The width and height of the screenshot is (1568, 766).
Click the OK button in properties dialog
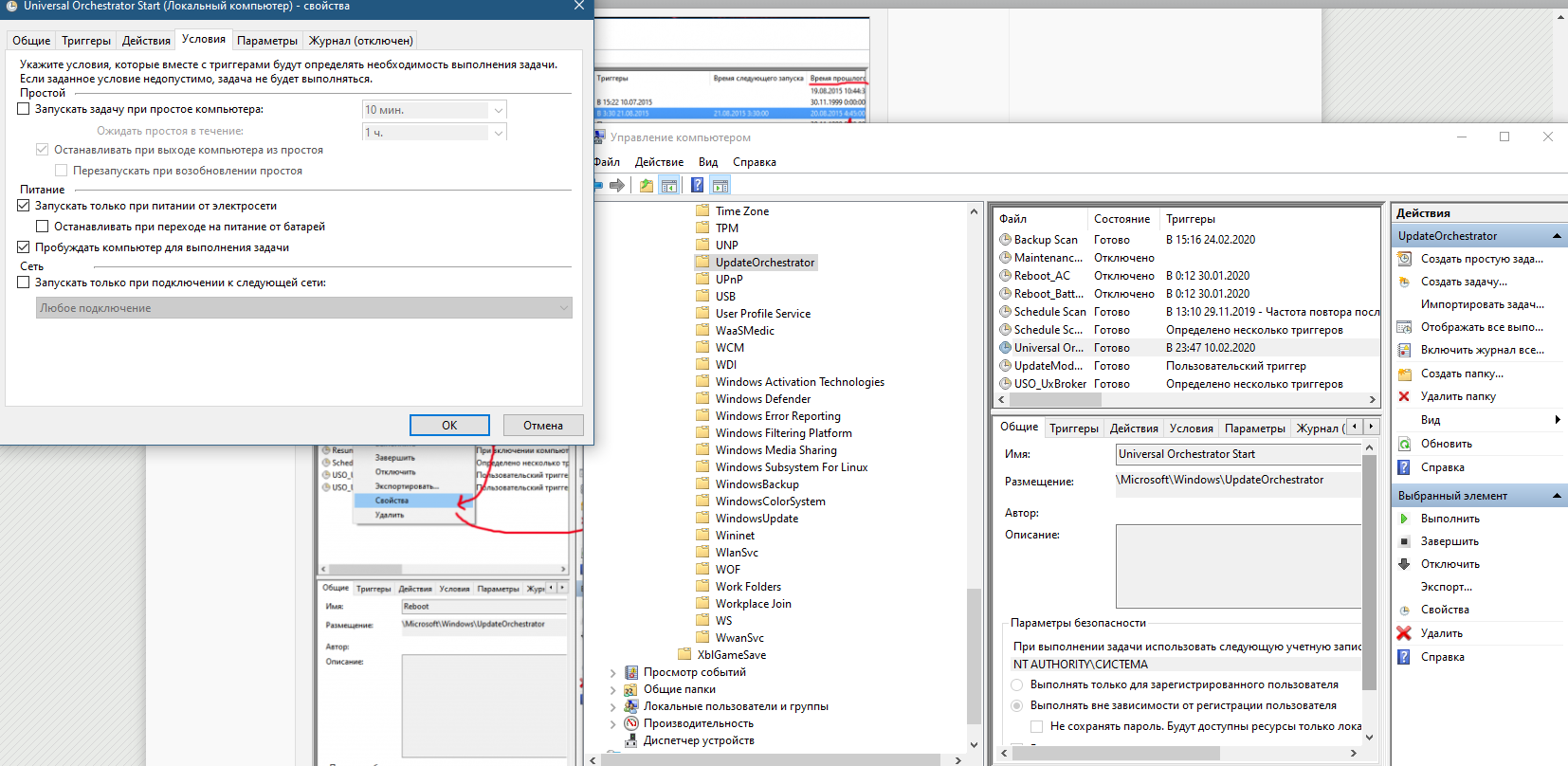tap(449, 425)
